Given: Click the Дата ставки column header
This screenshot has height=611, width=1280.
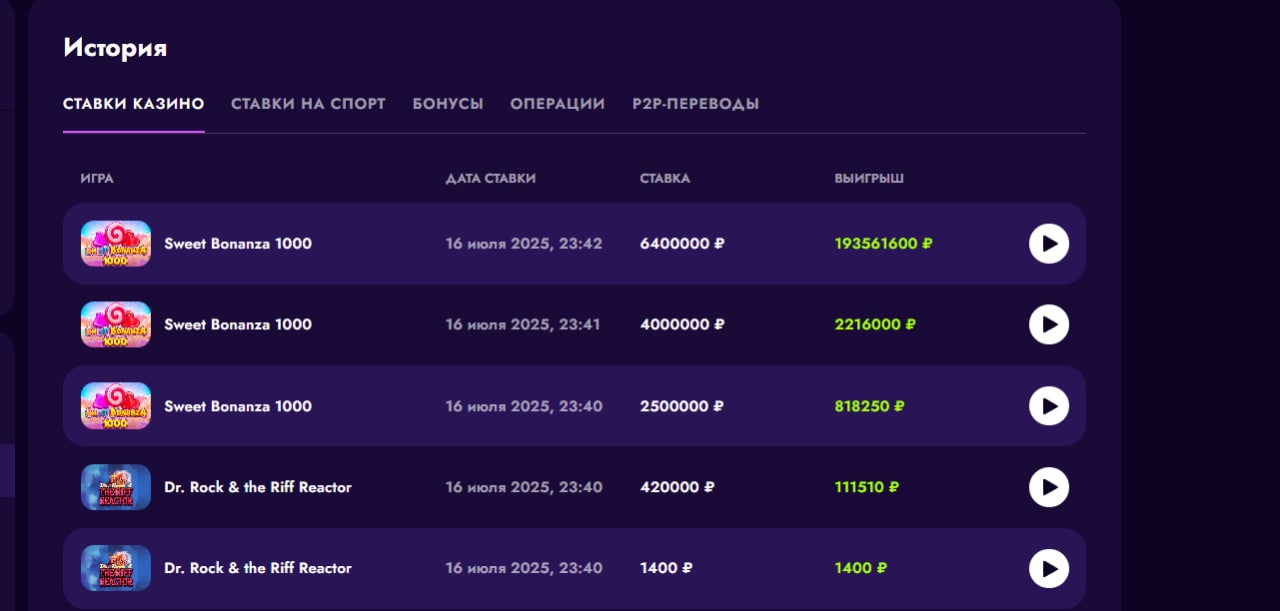Looking at the screenshot, I should click(x=491, y=179).
